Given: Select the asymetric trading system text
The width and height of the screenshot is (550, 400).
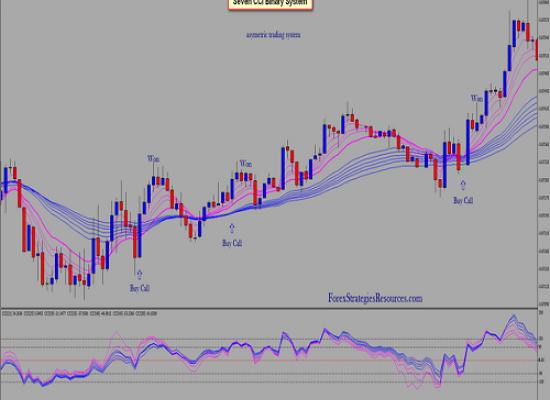Looking at the screenshot, I should click(273, 35).
